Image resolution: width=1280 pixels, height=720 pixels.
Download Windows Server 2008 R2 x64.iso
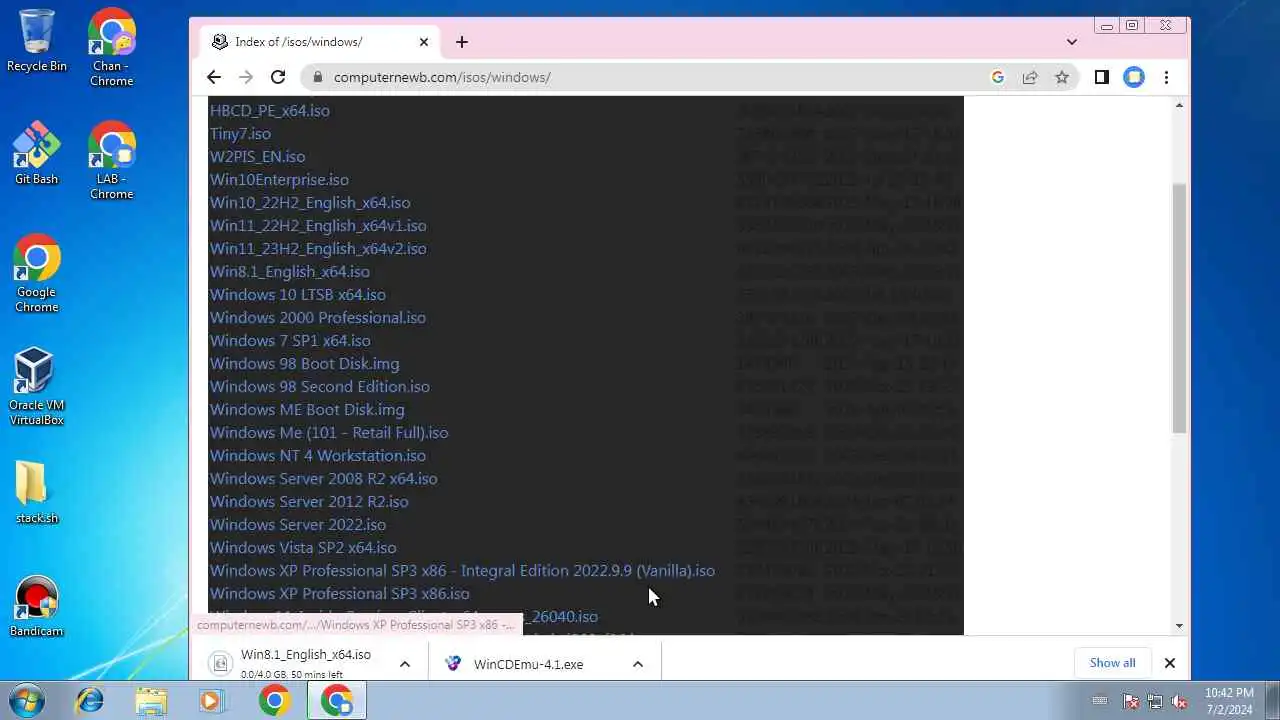tap(324, 478)
